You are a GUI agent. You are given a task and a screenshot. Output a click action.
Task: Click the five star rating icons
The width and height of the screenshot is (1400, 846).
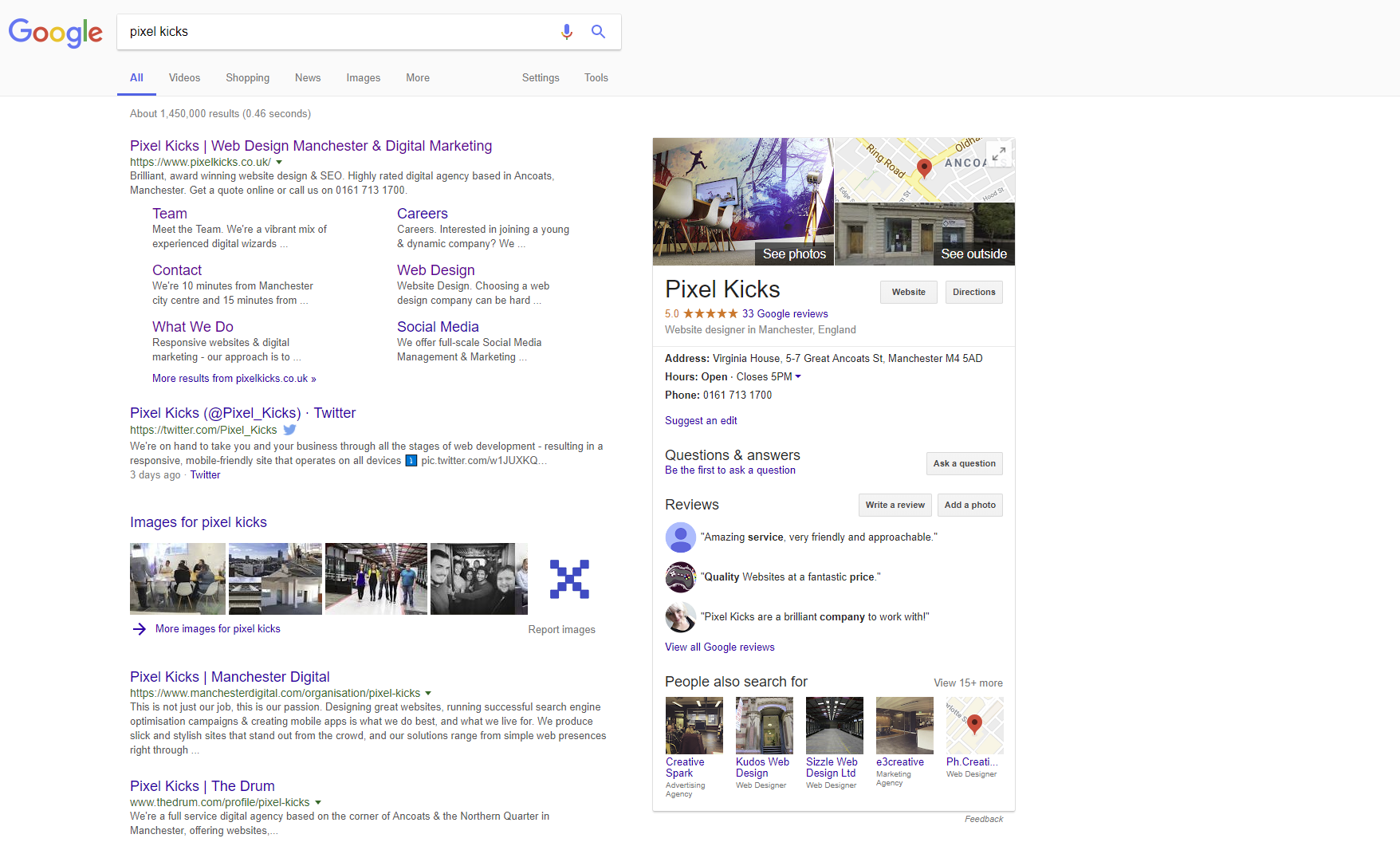(x=710, y=314)
